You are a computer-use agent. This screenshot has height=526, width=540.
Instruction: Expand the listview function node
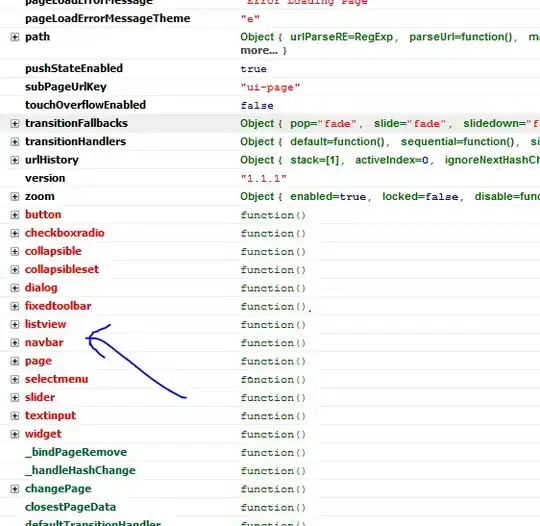pyautogui.click(x=15, y=324)
